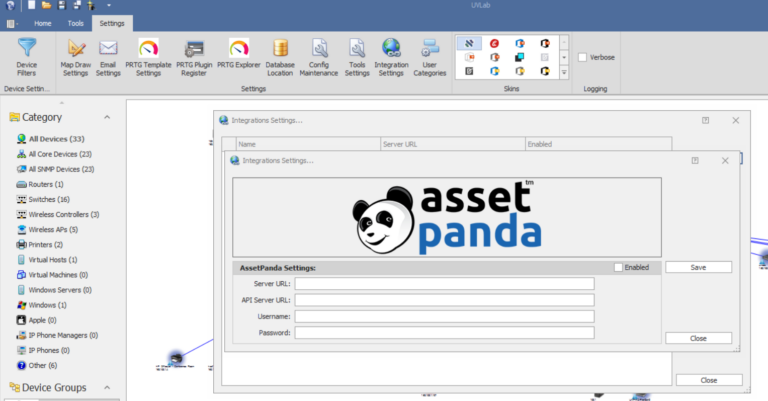Launch PRTG Explorer
The image size is (768, 401).
point(239,54)
